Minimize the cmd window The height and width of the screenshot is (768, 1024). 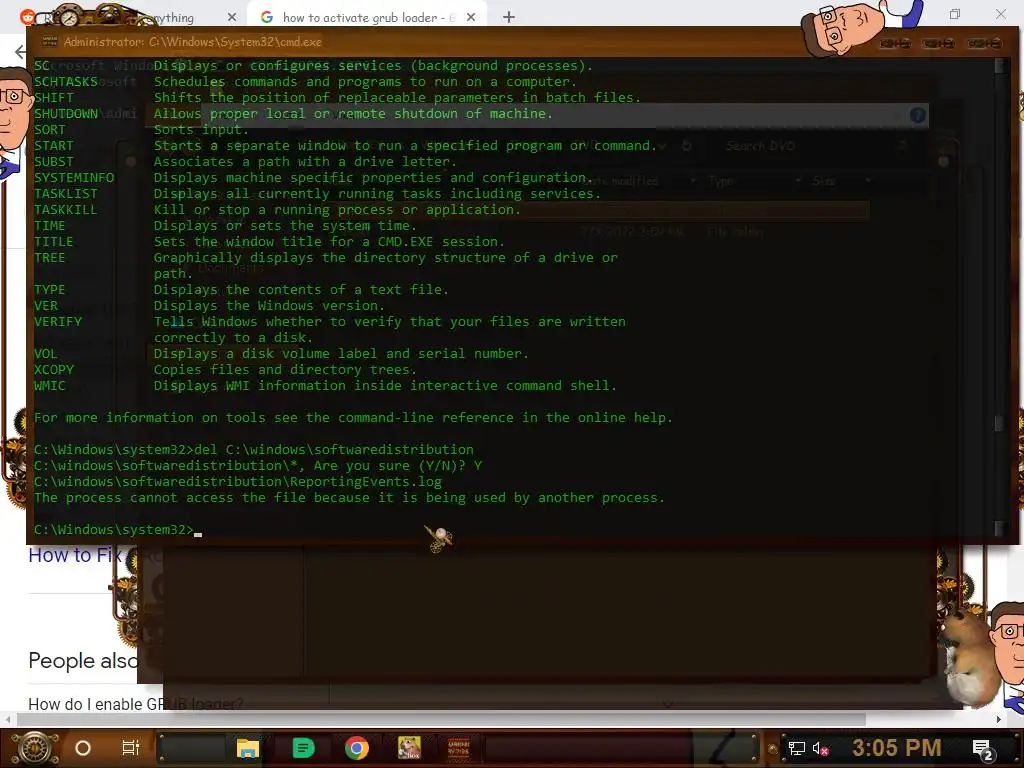pyautogui.click(x=895, y=43)
